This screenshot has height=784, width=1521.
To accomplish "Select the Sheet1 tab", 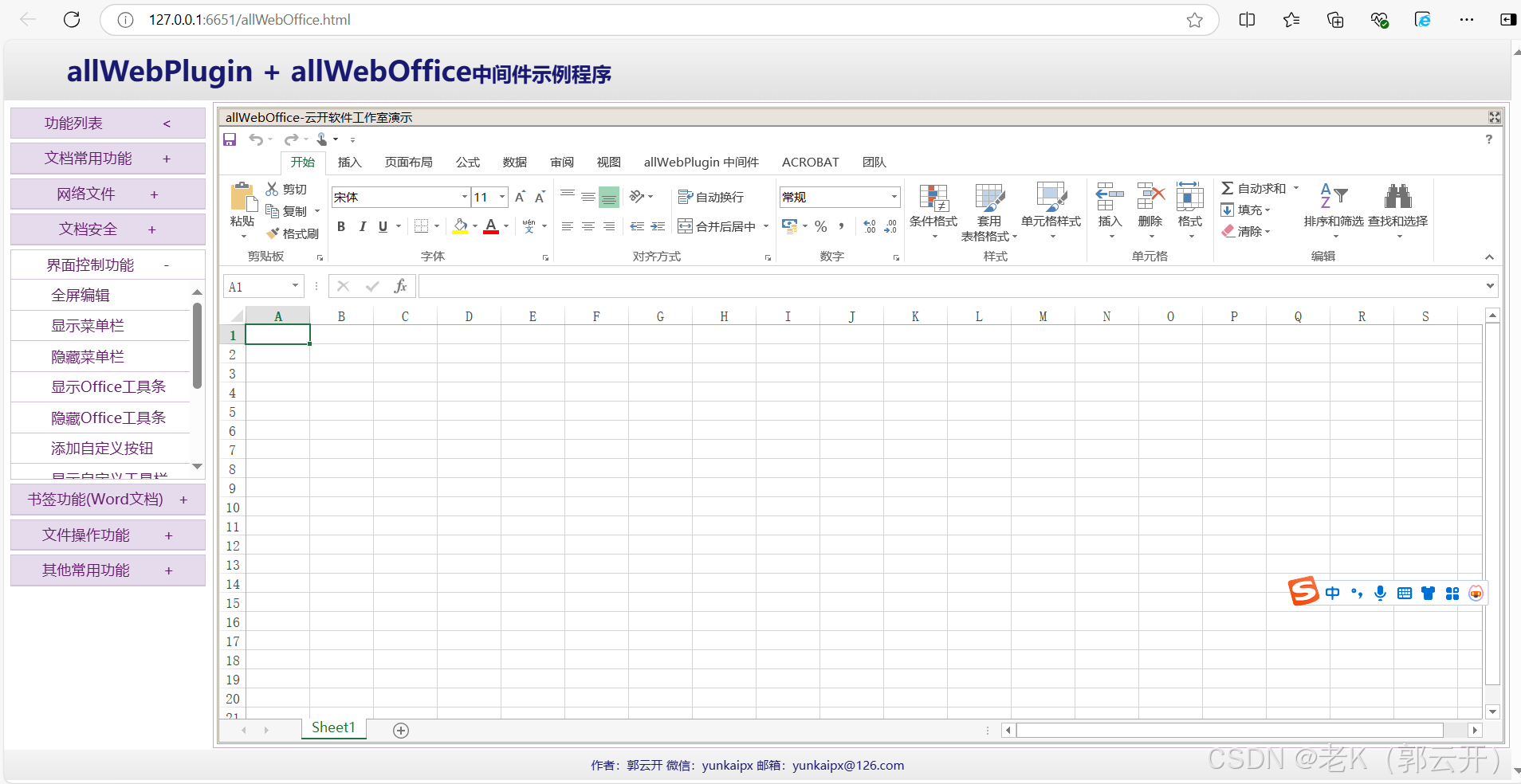I will [x=333, y=727].
